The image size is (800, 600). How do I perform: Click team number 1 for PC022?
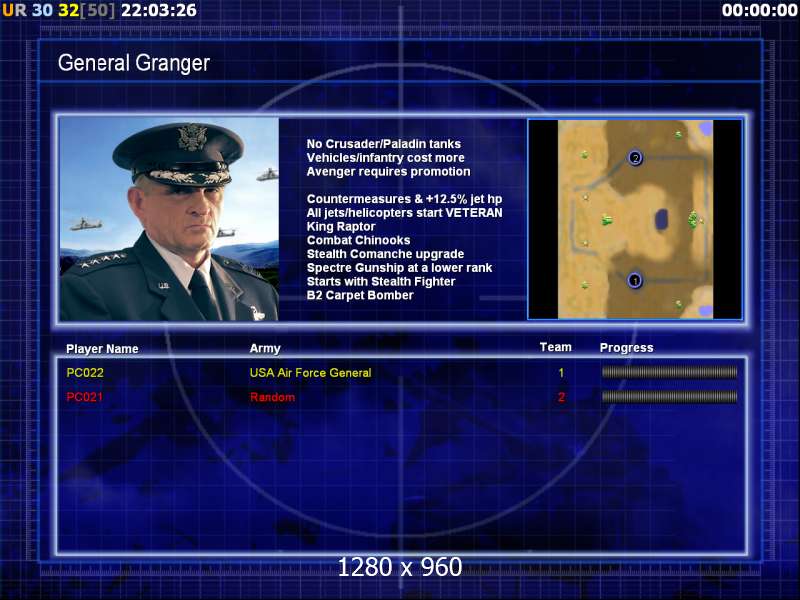pos(561,373)
